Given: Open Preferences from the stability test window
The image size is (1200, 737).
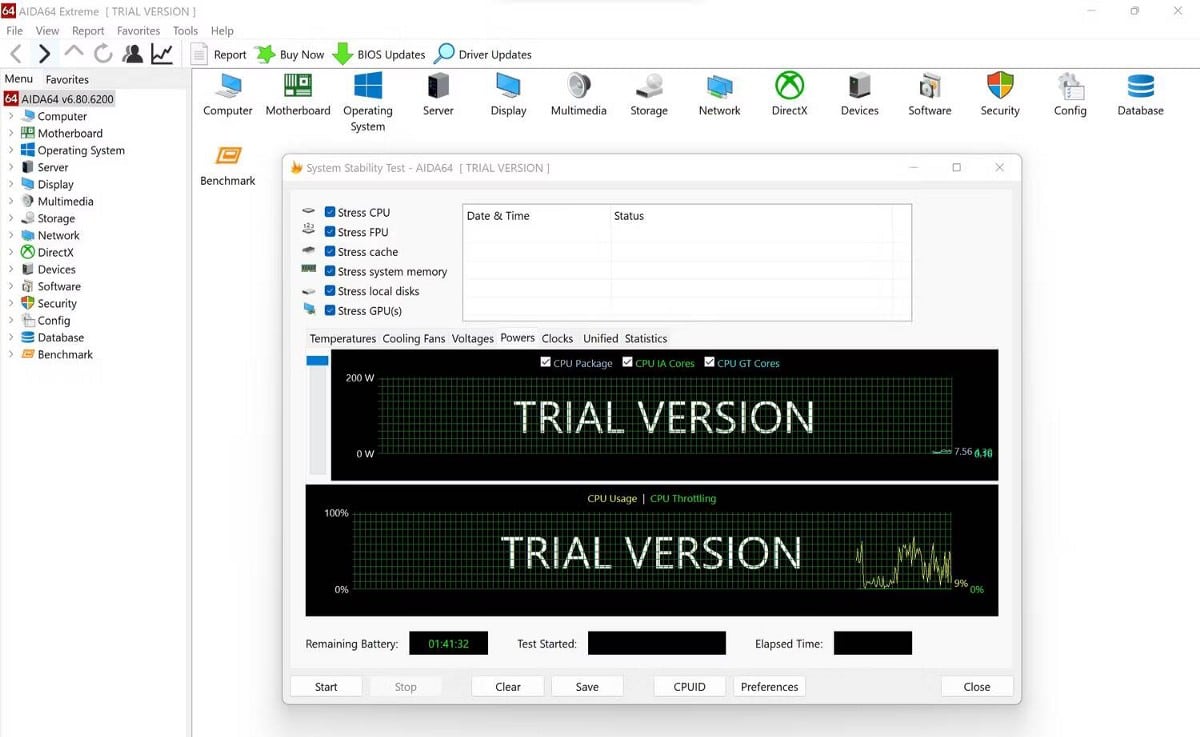Looking at the screenshot, I should (x=769, y=686).
